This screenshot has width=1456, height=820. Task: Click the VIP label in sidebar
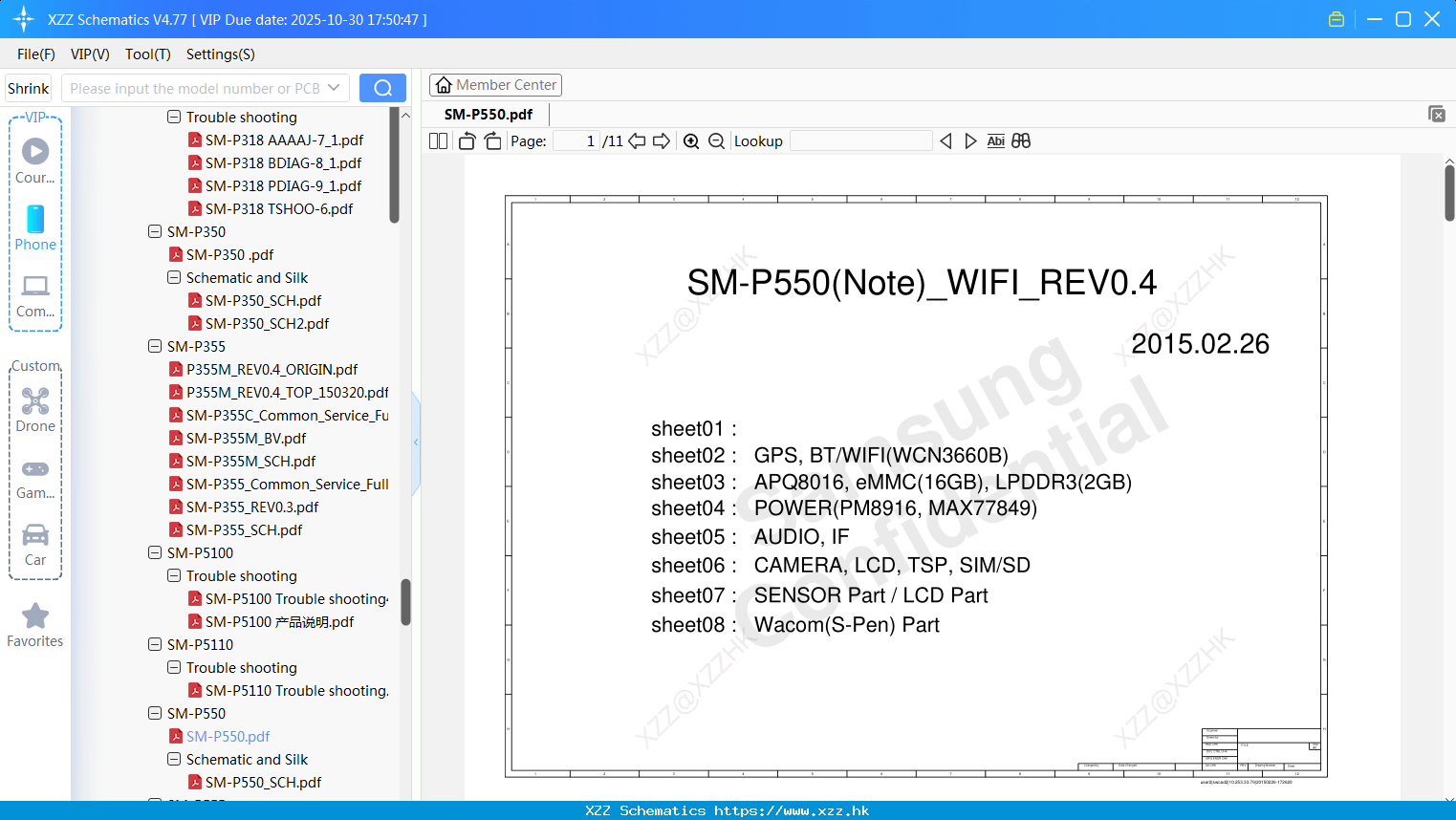[x=35, y=117]
